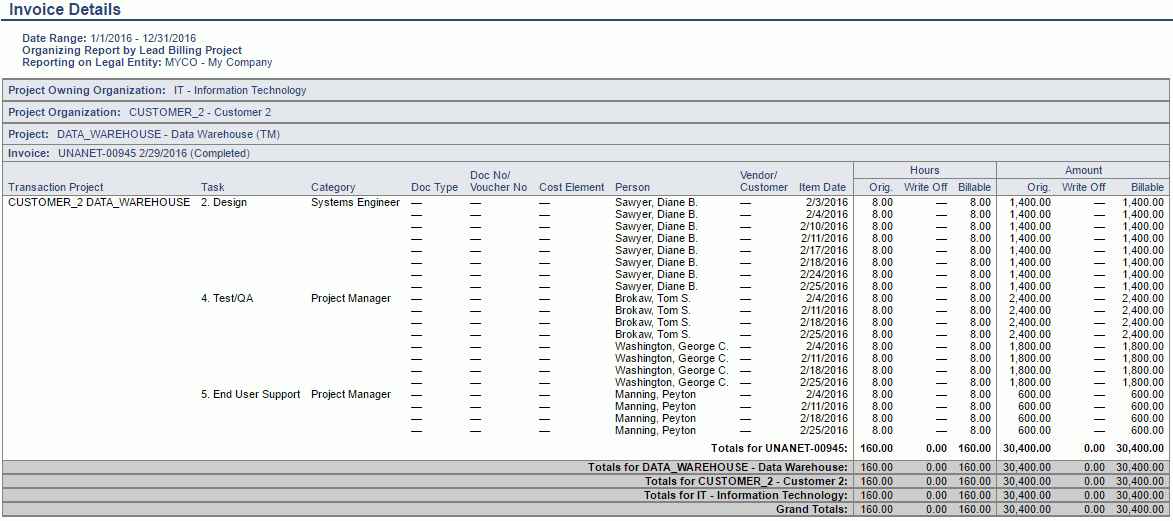
Task: Click the Hours group header
Action: tap(924, 170)
